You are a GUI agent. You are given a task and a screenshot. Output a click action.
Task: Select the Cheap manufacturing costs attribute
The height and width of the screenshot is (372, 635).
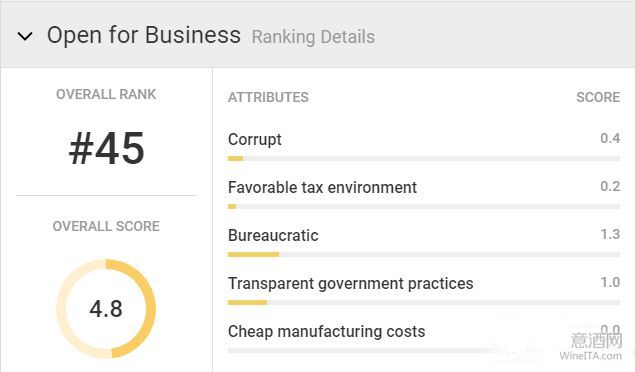[326, 332]
